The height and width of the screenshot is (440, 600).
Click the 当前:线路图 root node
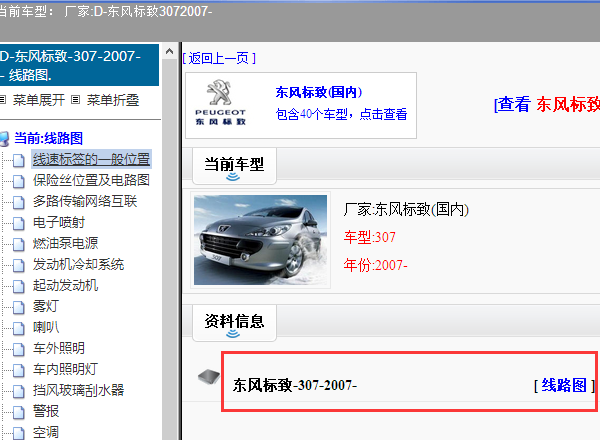point(49,139)
